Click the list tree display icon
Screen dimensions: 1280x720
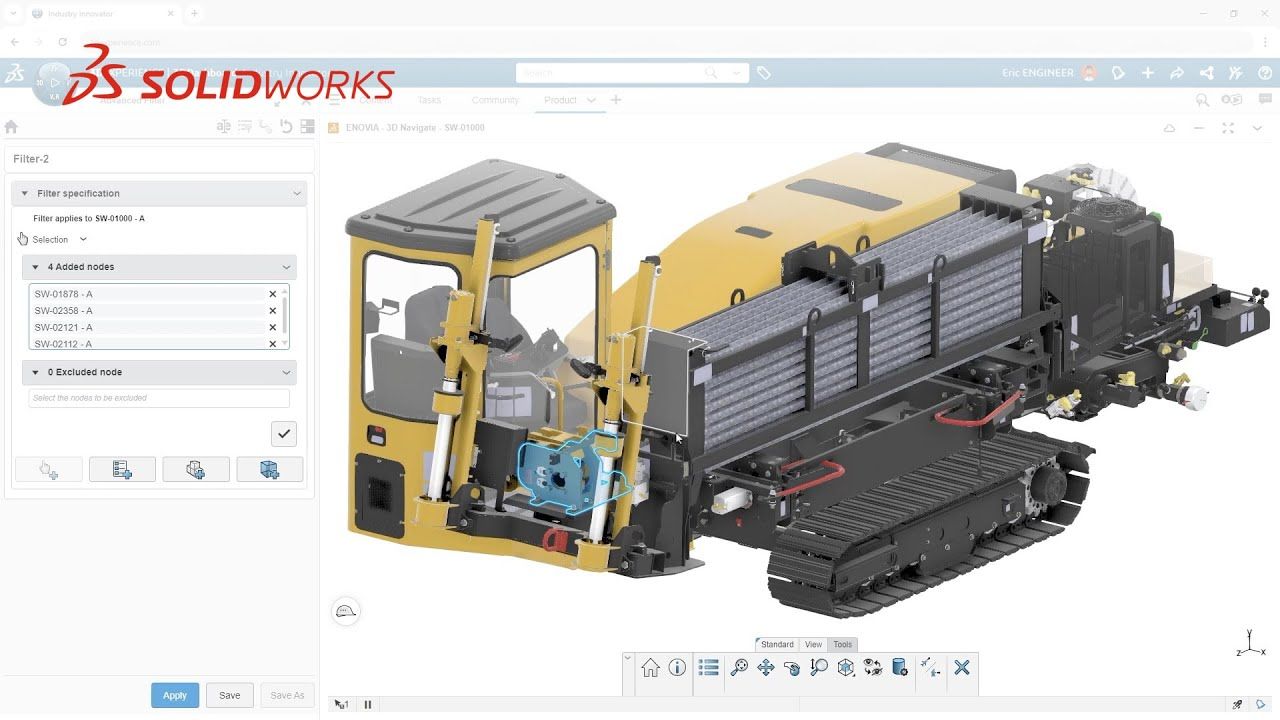tap(709, 668)
